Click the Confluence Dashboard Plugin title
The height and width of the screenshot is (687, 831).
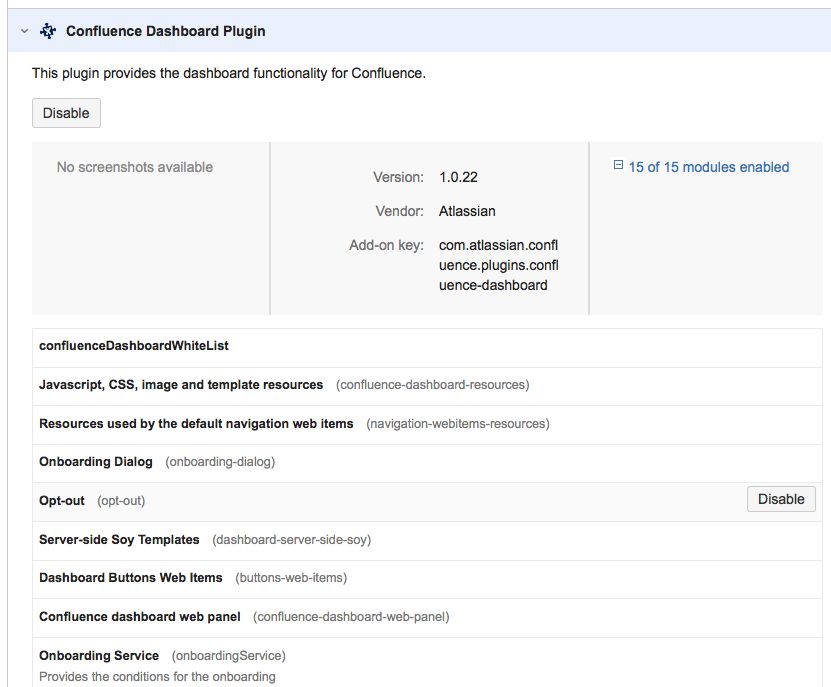point(165,31)
